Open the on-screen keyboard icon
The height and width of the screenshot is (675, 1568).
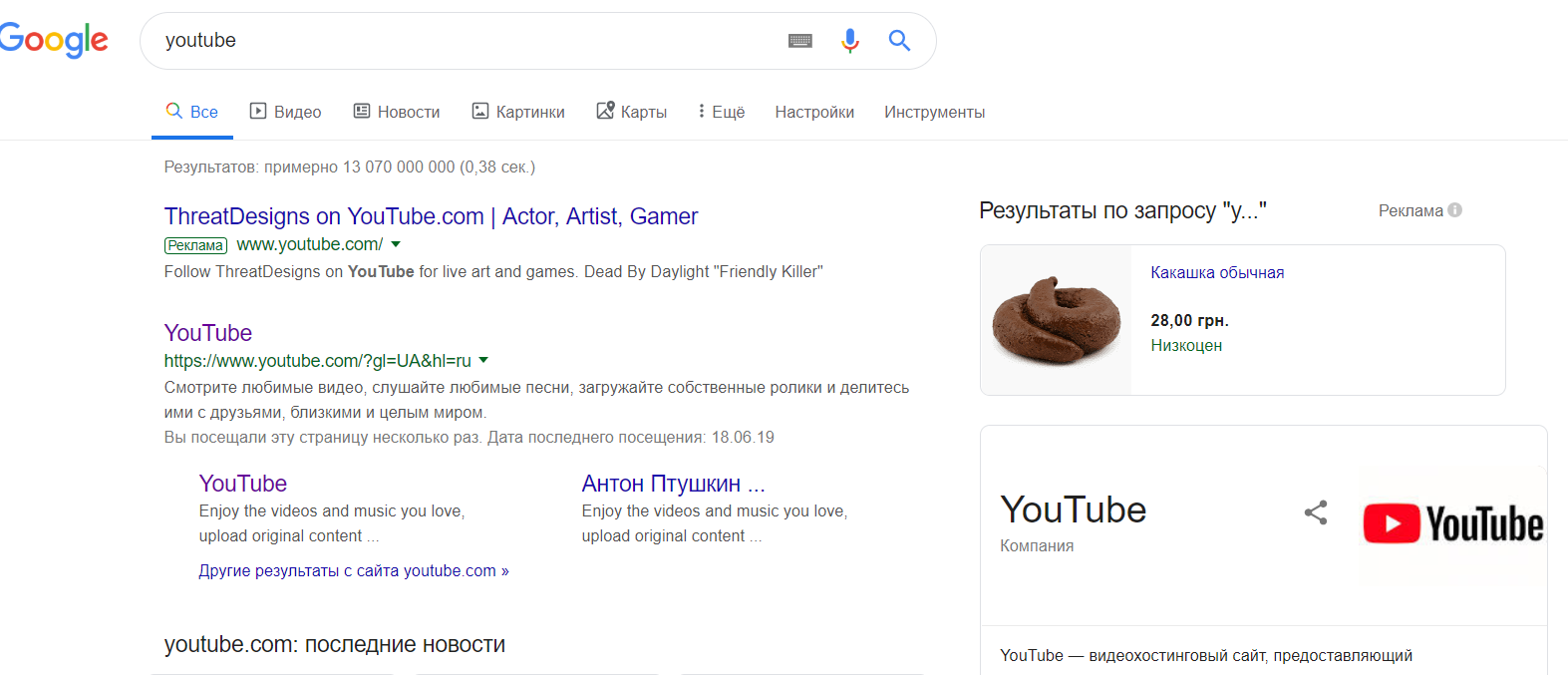[x=800, y=41]
